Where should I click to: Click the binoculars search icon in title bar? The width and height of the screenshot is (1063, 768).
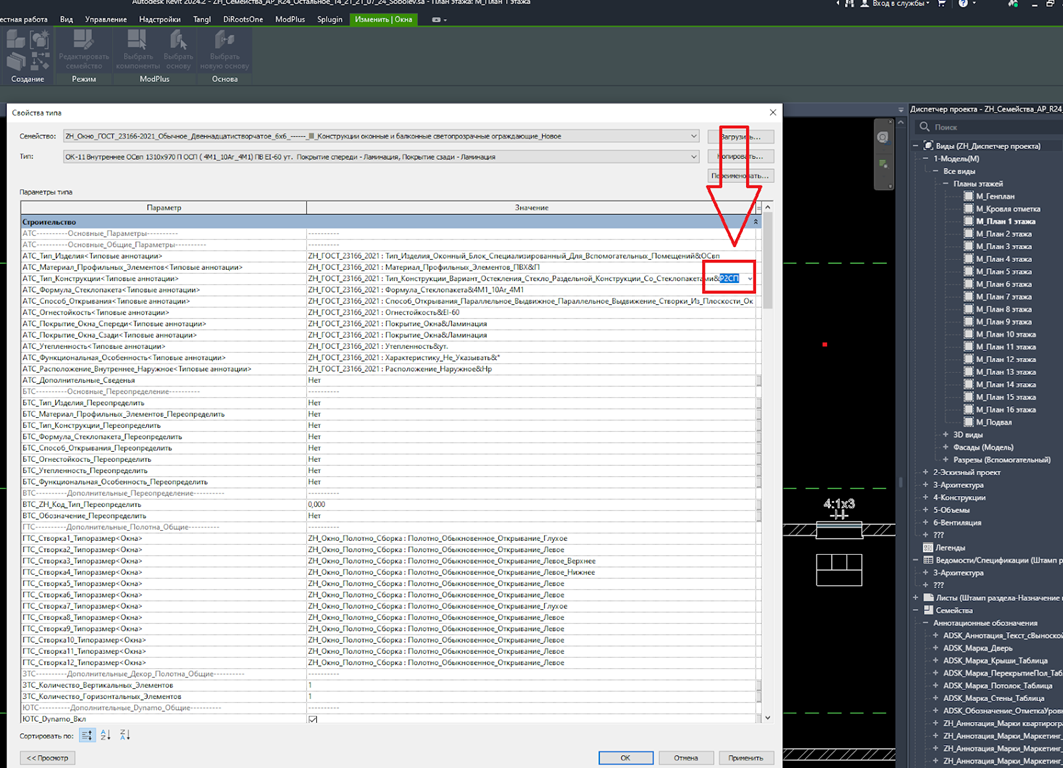click(x=849, y=3)
